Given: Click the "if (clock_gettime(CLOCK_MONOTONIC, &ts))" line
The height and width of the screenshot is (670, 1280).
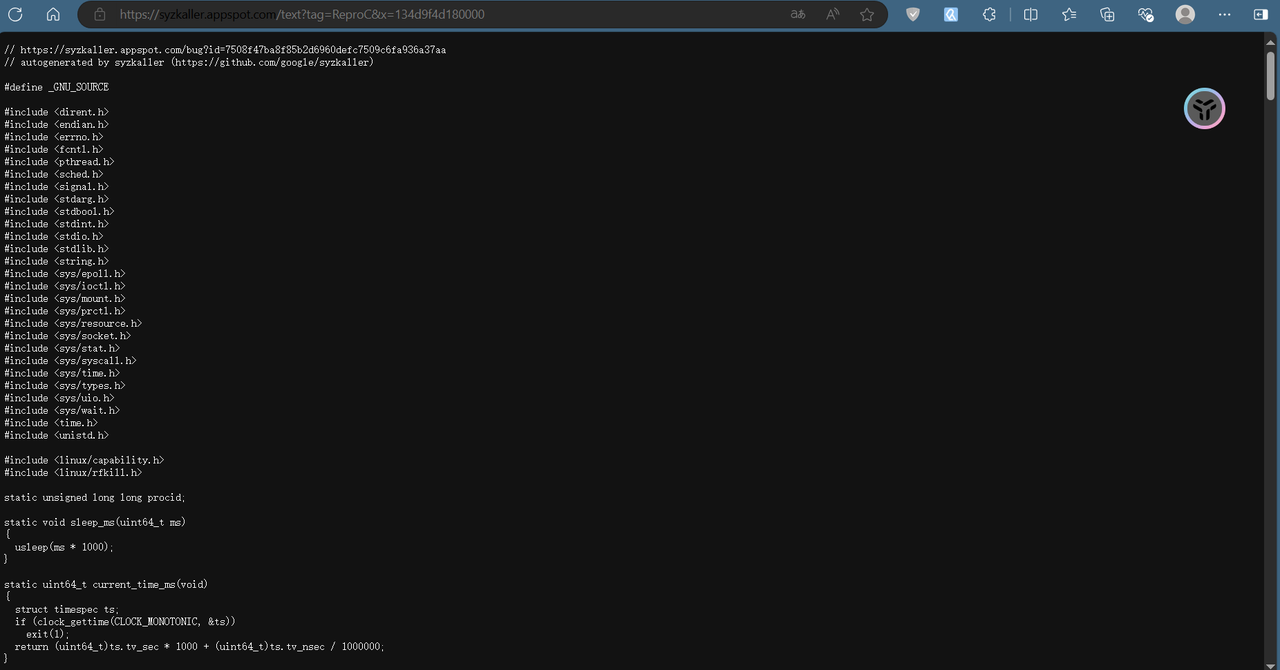Looking at the screenshot, I should [125, 622].
